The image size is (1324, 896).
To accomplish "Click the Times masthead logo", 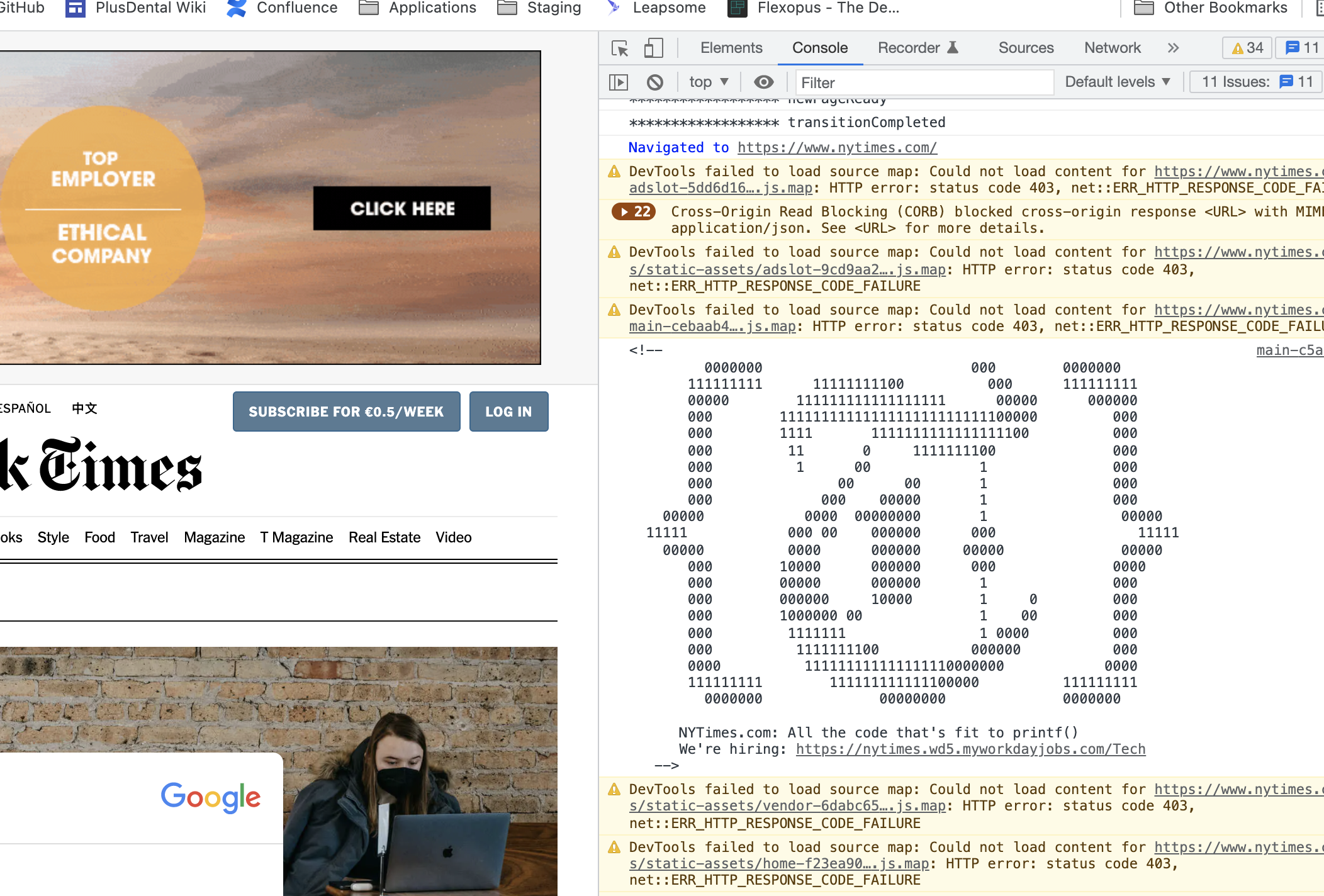I will tap(101, 466).
